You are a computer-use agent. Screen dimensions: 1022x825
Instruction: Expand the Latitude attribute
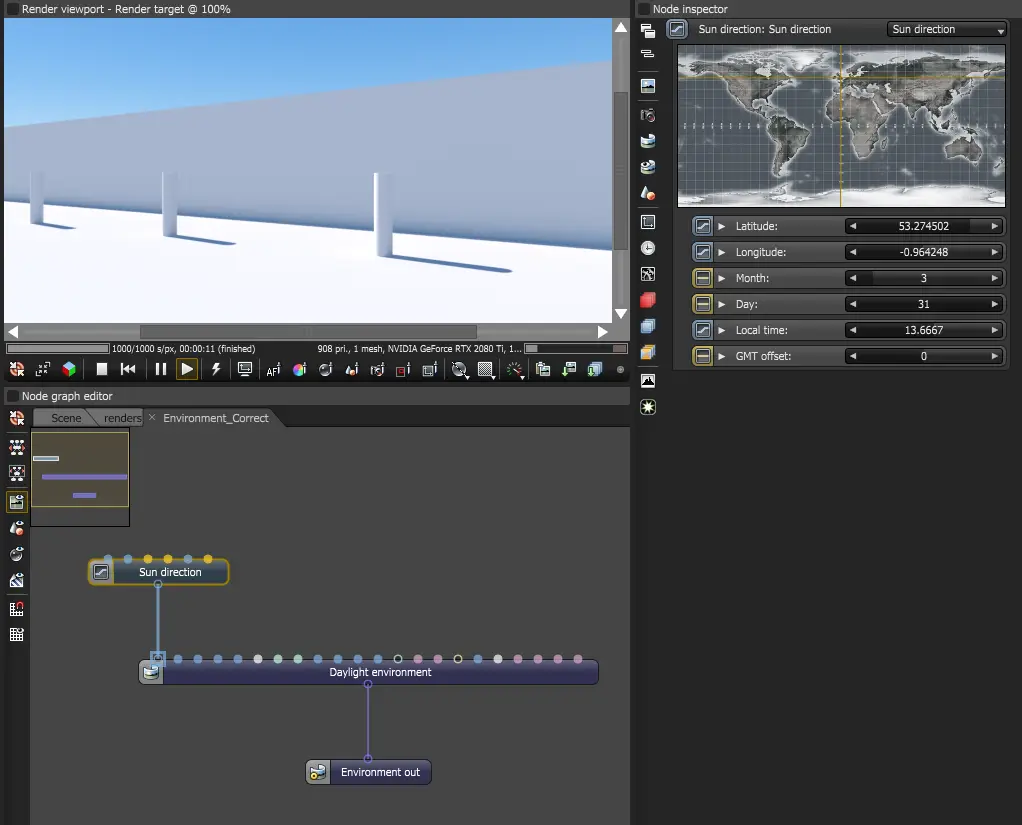point(722,226)
